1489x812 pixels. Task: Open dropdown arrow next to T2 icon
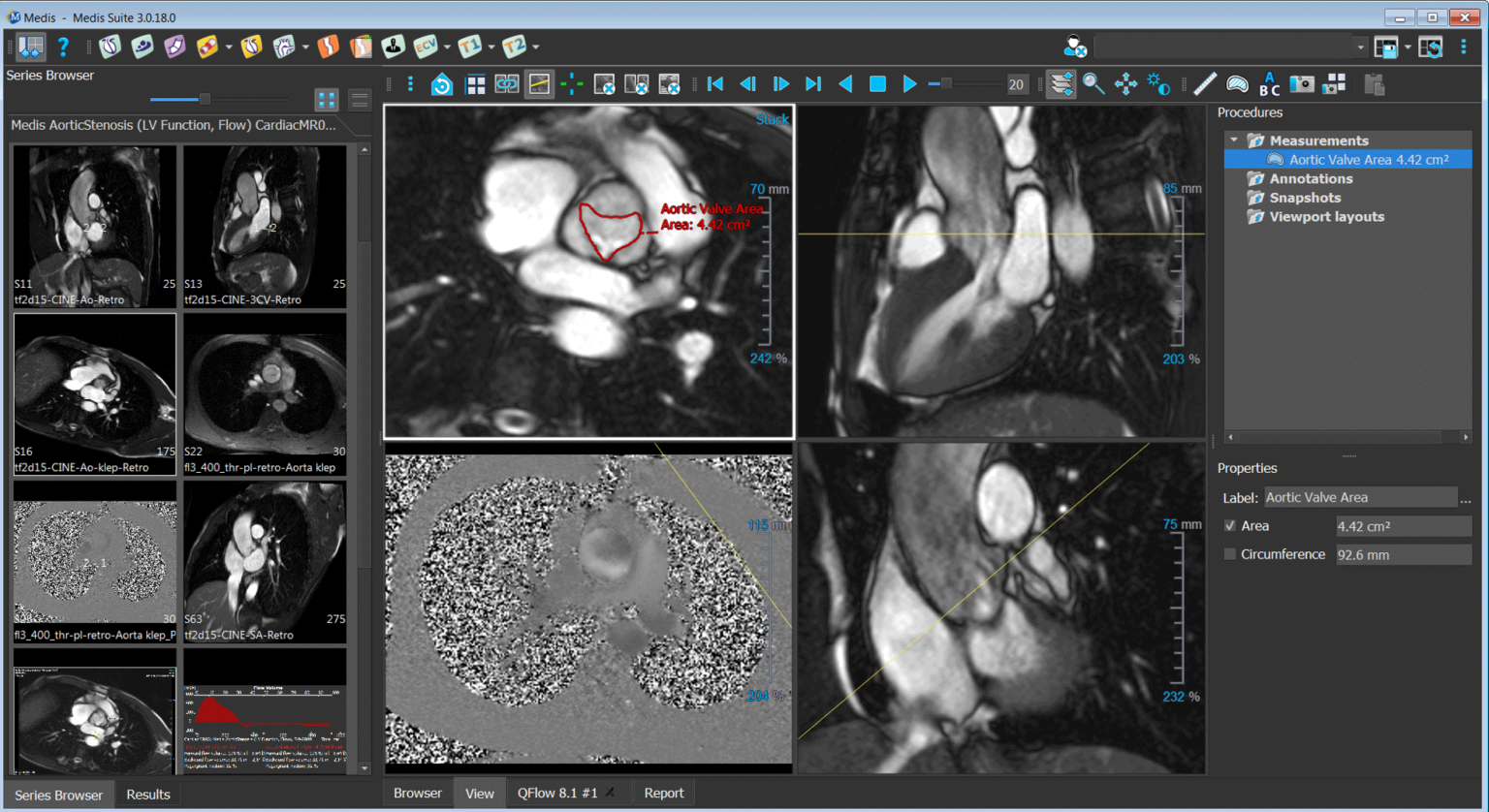[x=535, y=47]
